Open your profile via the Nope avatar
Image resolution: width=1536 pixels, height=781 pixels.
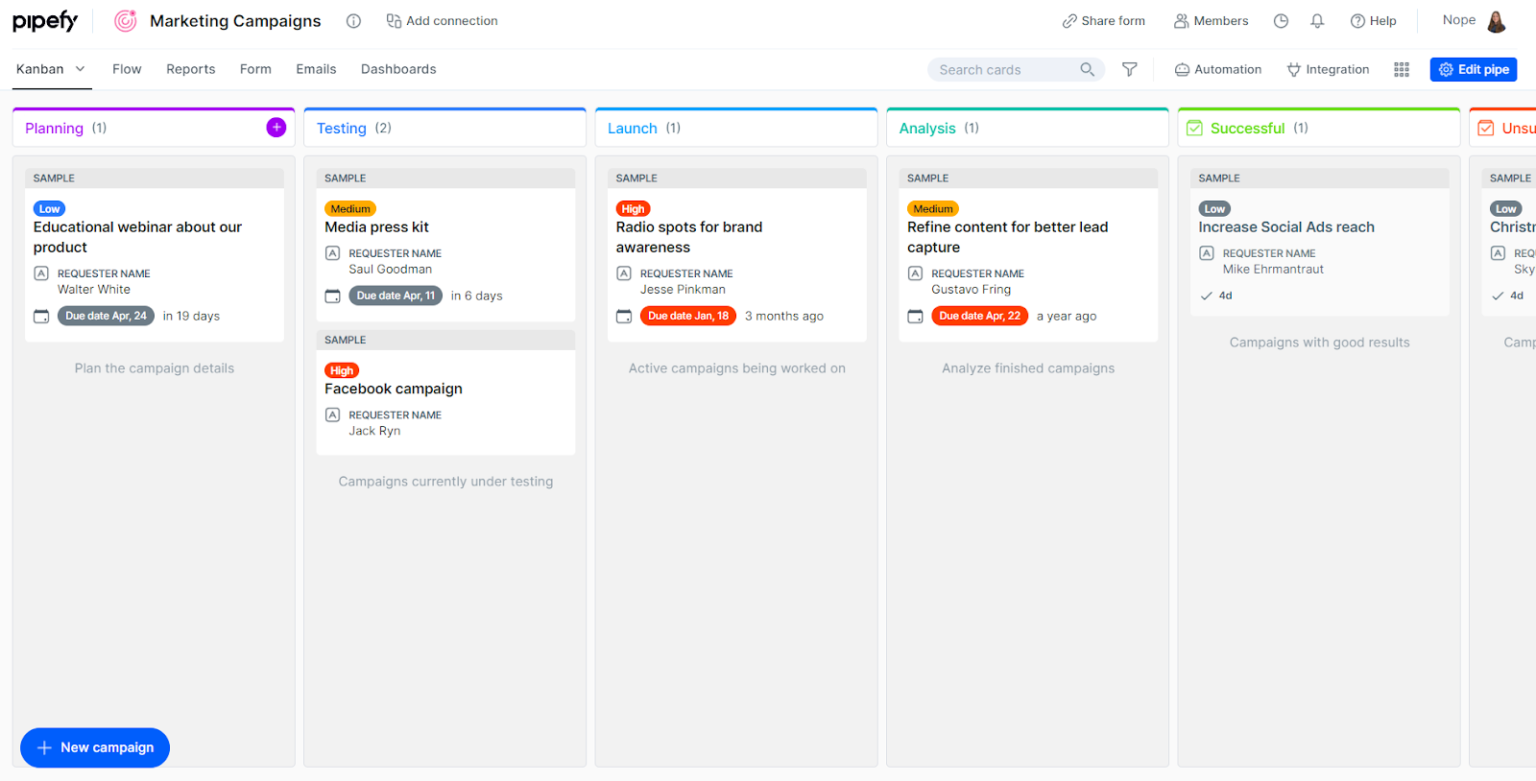(1497, 20)
